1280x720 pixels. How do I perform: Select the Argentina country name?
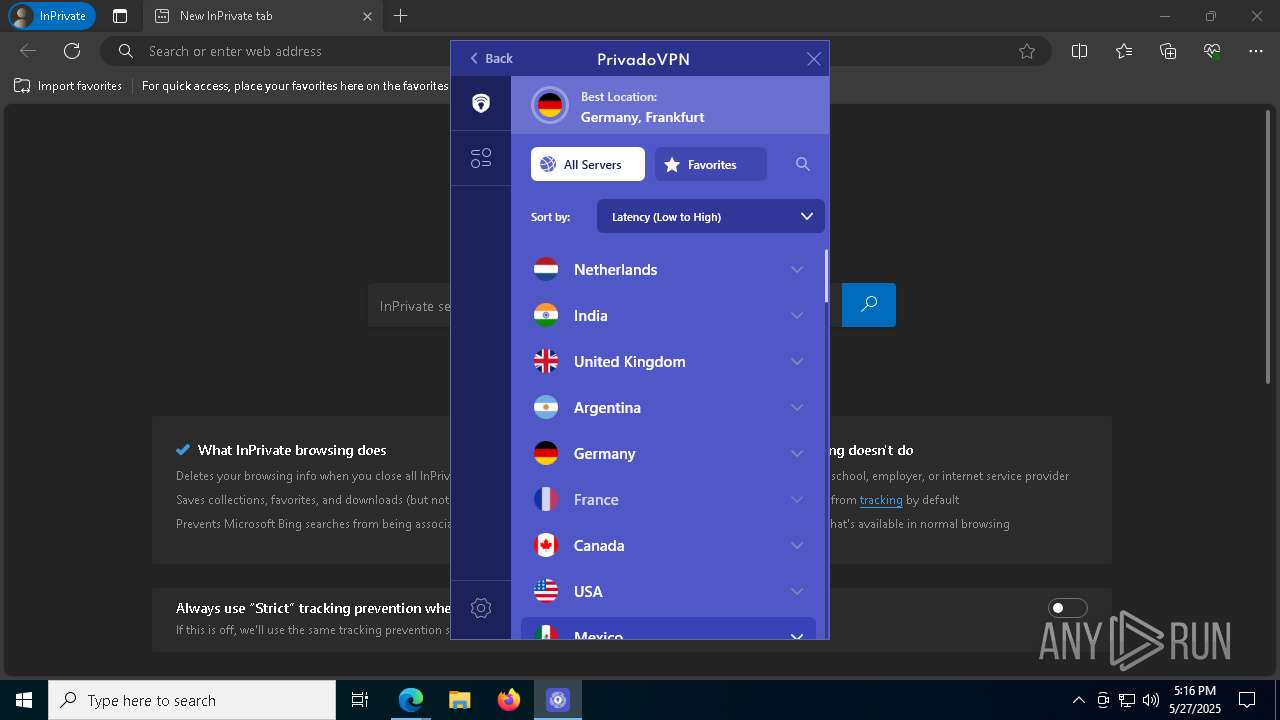tap(607, 407)
